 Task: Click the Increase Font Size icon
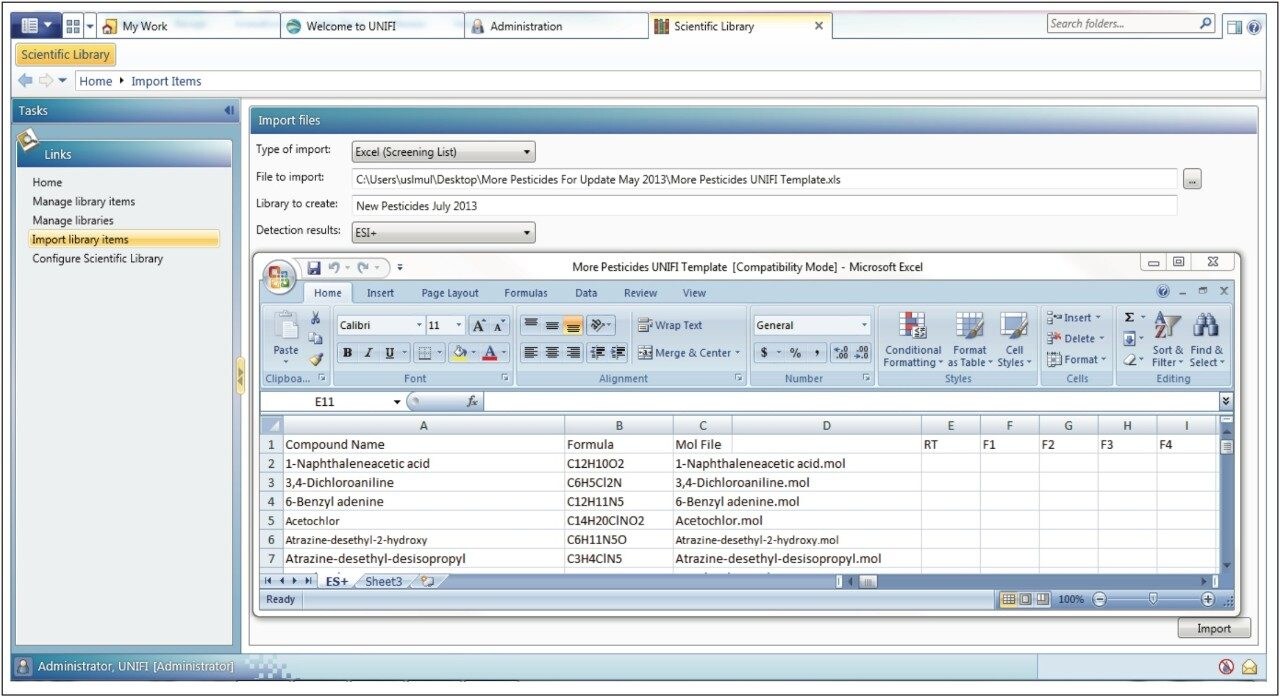(x=480, y=325)
